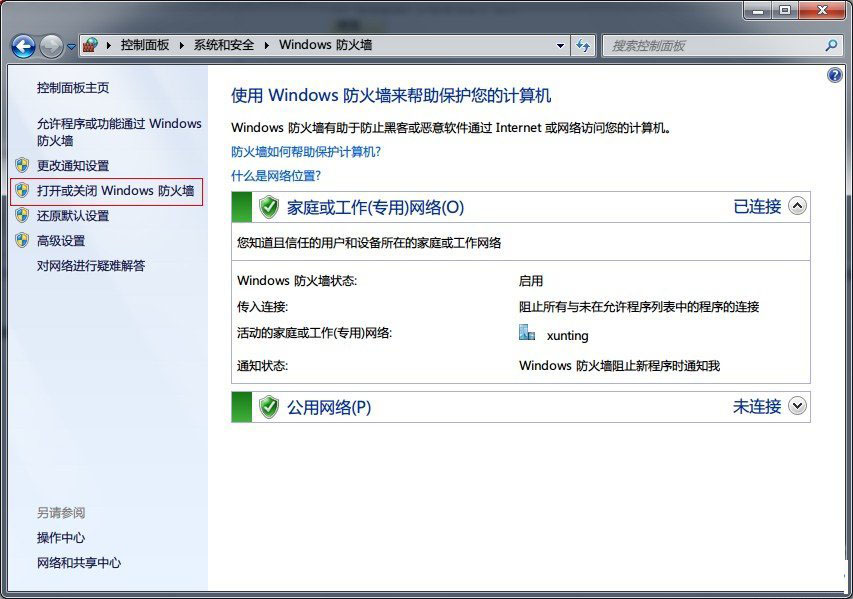Click the xunting network icon
853x599 pixels.
[527, 334]
